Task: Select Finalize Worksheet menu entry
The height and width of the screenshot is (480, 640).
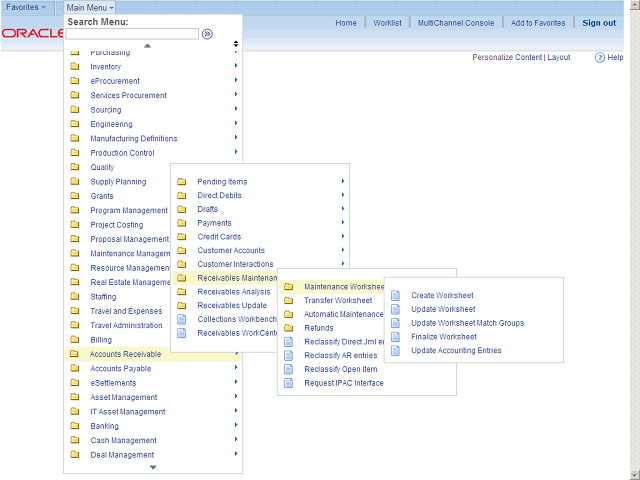Action: (444, 337)
